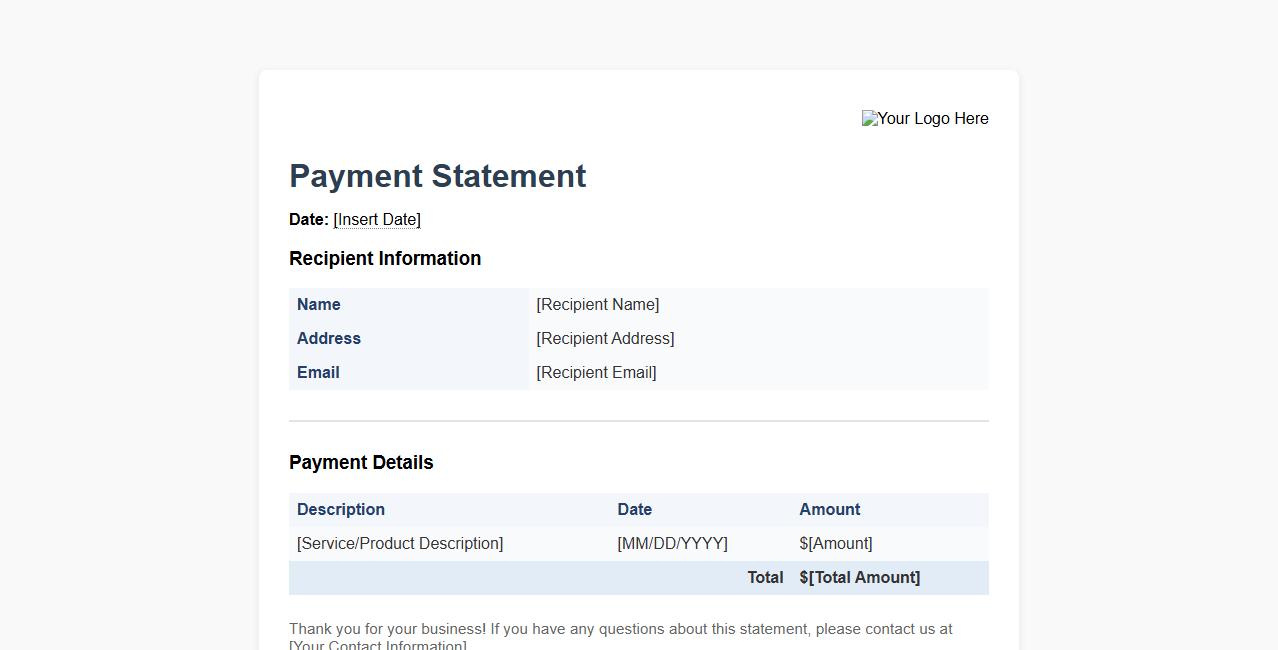Viewport: 1278px width, 650px height.
Task: Click the [MM/DD/YYYY] date cell
Action: (x=672, y=543)
